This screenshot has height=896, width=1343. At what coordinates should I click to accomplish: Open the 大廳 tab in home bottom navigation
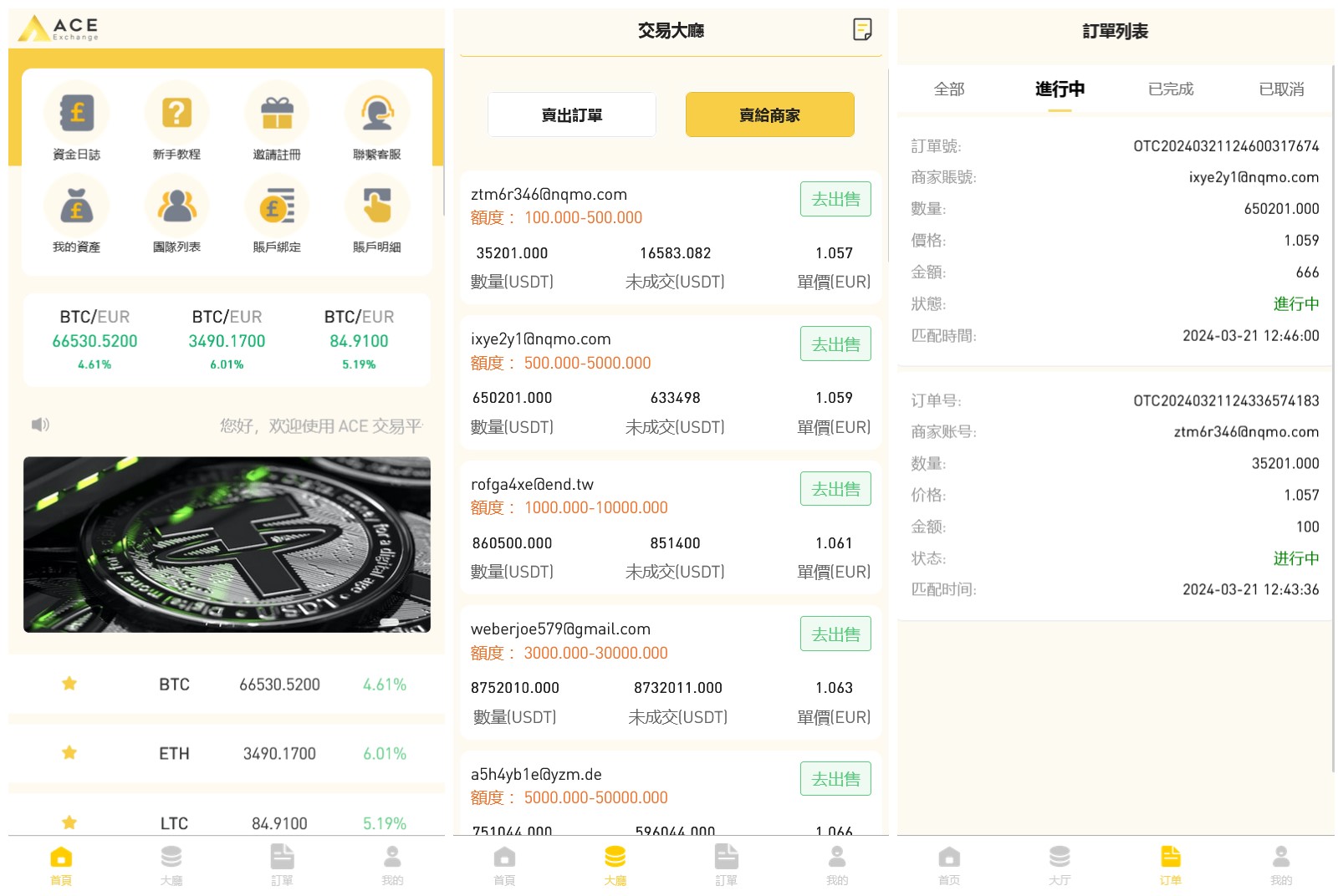pos(171,864)
